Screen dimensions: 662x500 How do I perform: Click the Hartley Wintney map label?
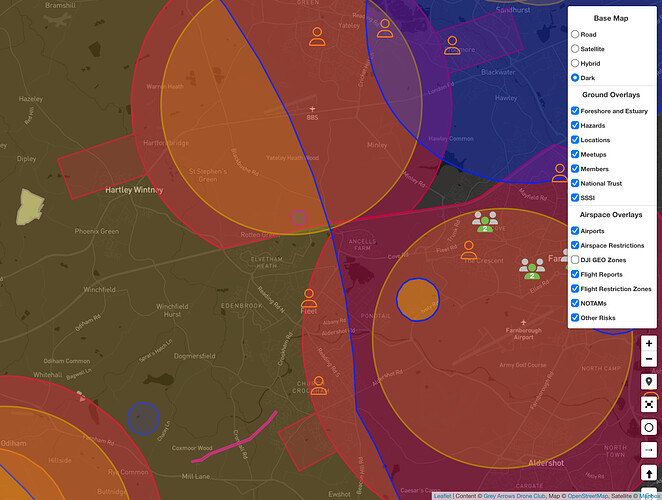coord(134,190)
